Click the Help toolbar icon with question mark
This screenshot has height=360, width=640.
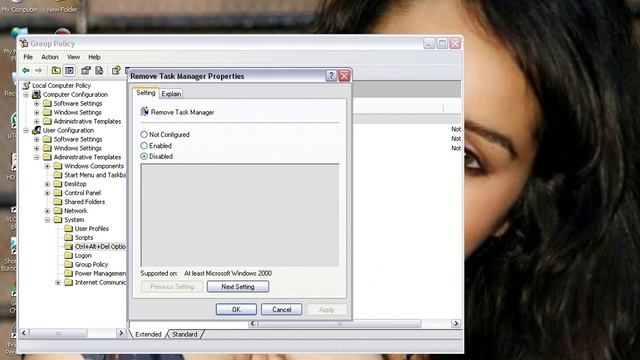[x=116, y=71]
